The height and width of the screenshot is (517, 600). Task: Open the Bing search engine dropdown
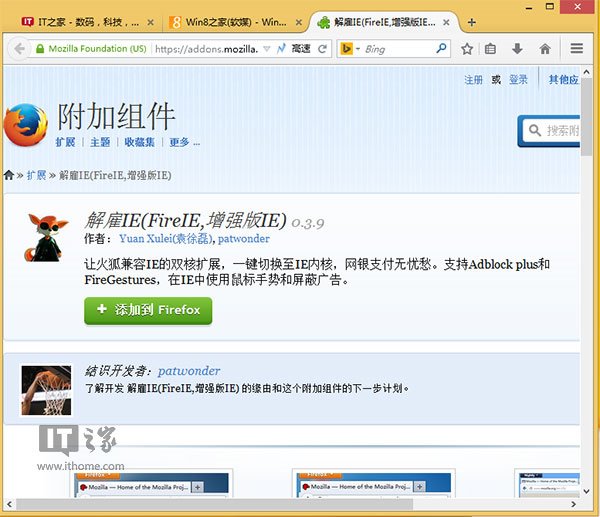350,49
